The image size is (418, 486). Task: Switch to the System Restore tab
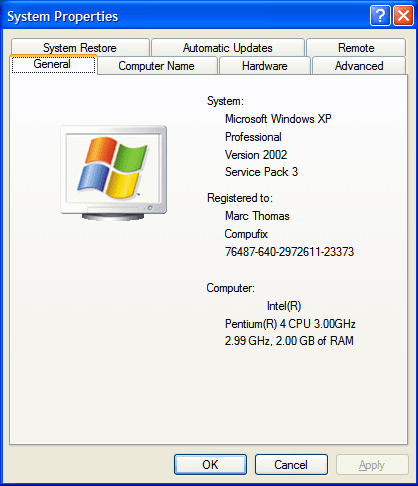coord(80,48)
